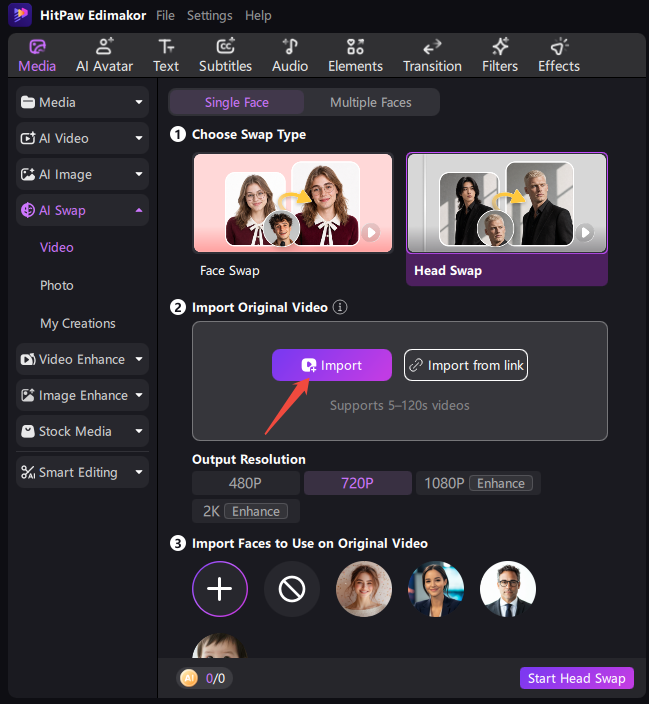The height and width of the screenshot is (704, 649).
Task: Open the File menu
Action: click(x=165, y=16)
